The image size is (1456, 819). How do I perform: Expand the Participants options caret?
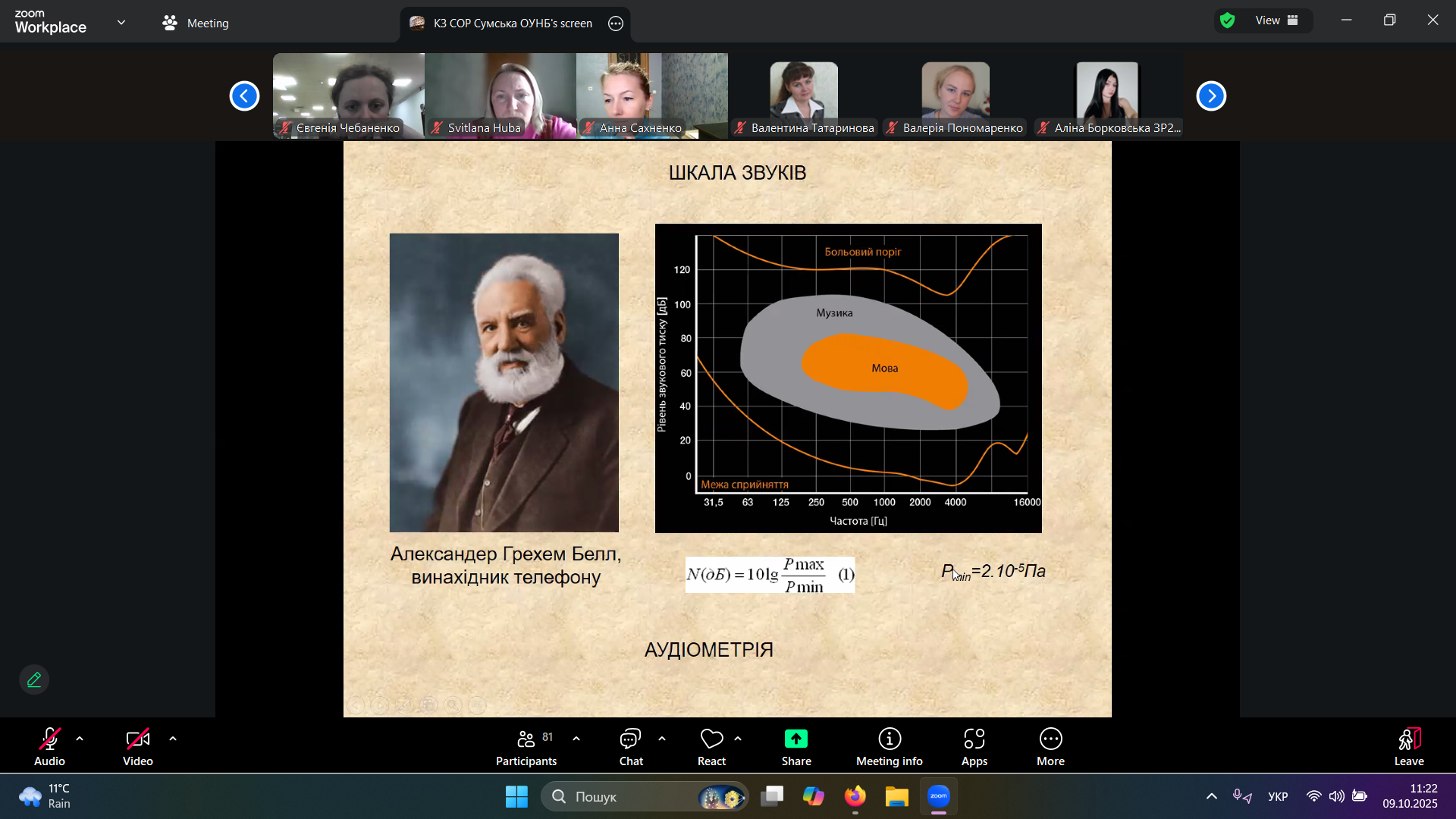[576, 739]
